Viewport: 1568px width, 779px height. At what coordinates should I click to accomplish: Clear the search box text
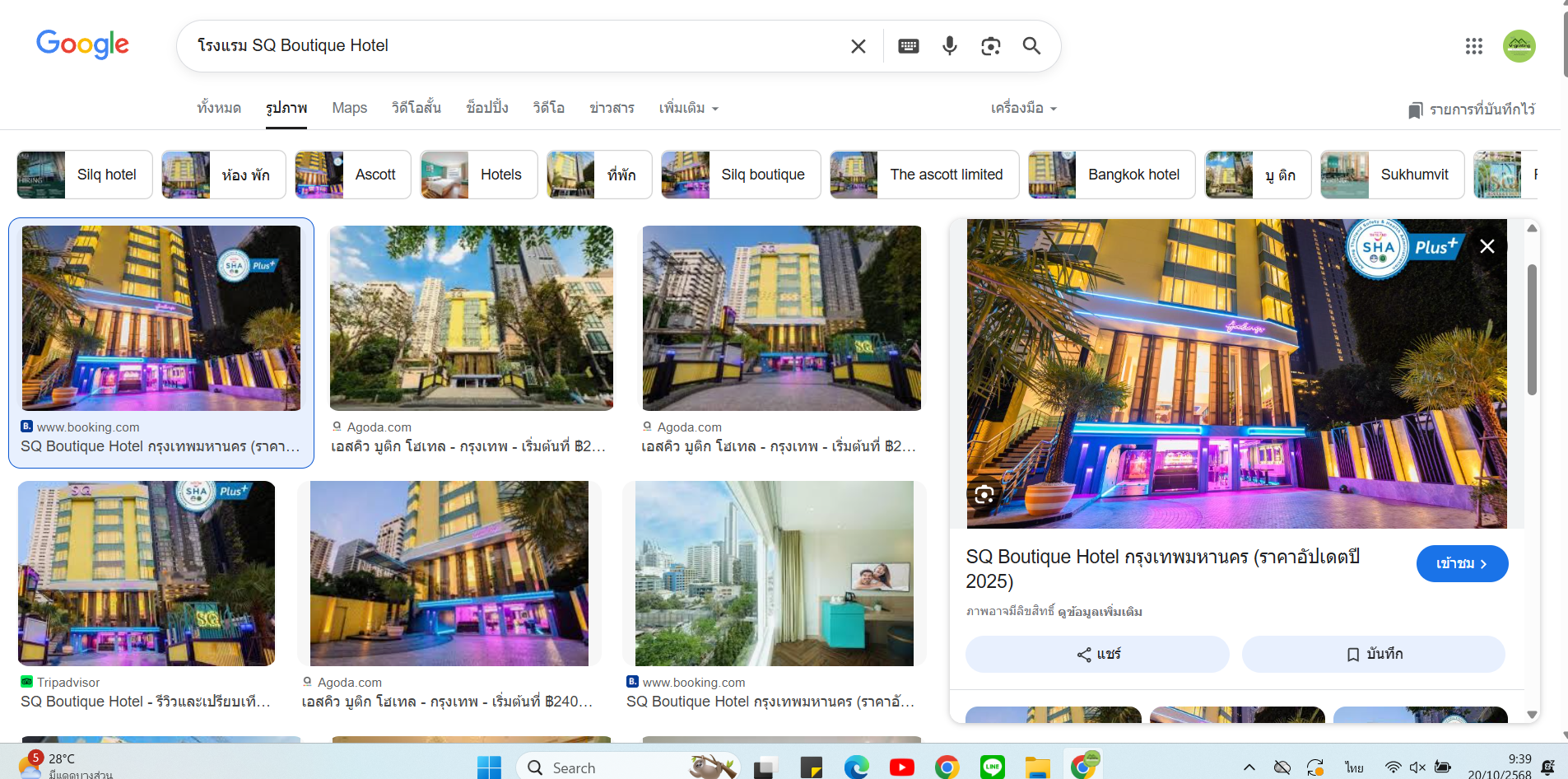[858, 46]
